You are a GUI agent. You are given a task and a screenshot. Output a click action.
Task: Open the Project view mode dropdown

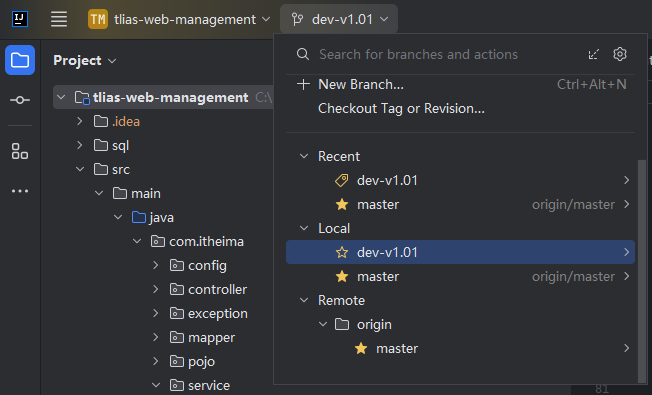85,61
